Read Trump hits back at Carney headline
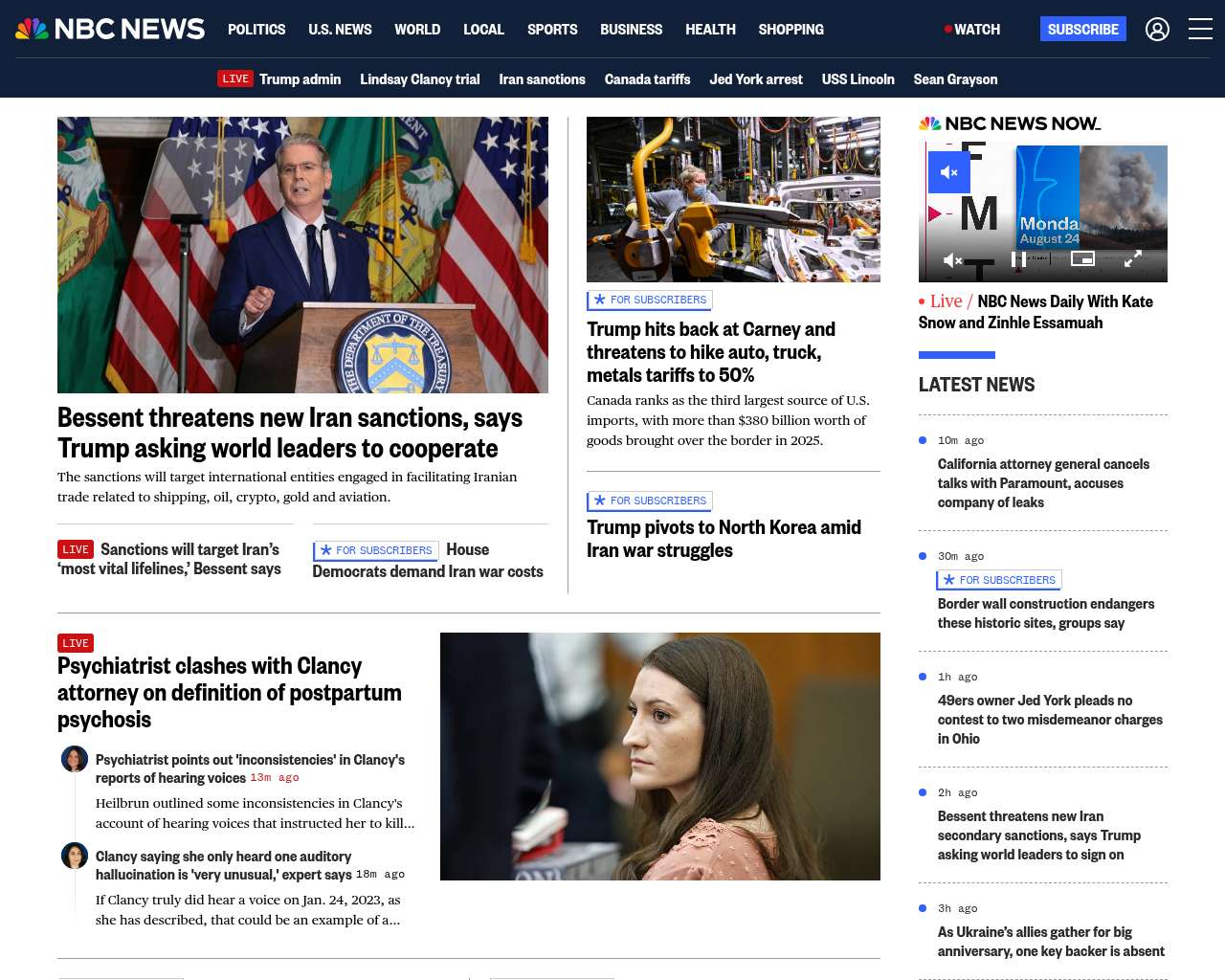 tap(711, 352)
